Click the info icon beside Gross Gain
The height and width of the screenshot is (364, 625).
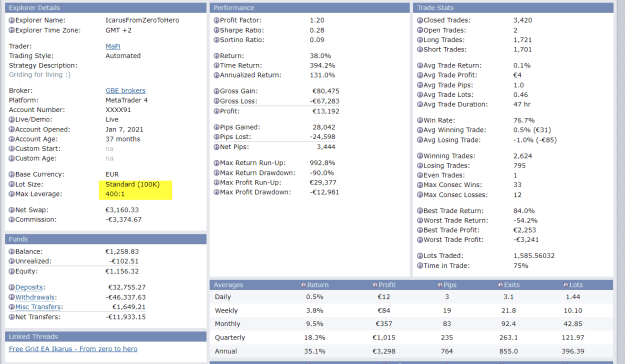[x=216, y=91]
